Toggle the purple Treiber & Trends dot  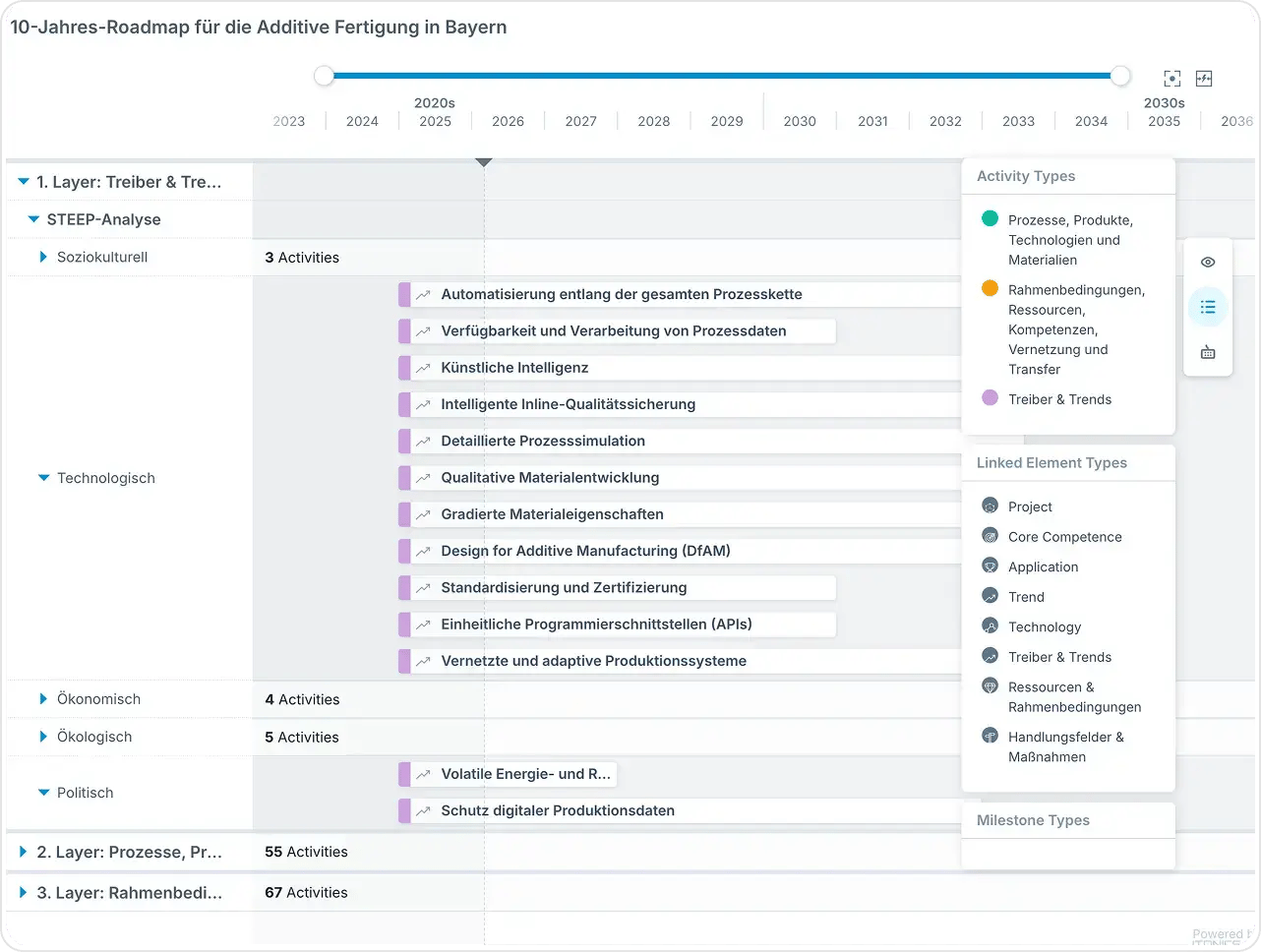tap(989, 398)
